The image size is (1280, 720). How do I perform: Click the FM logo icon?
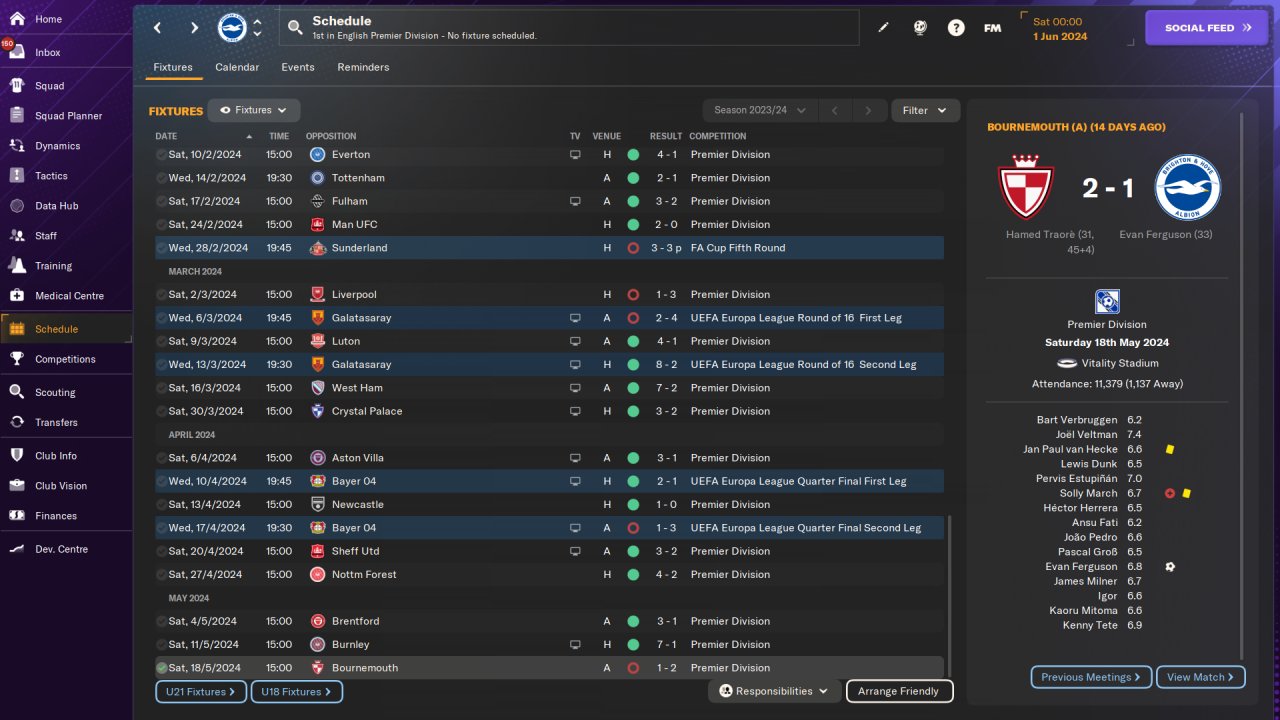[992, 28]
